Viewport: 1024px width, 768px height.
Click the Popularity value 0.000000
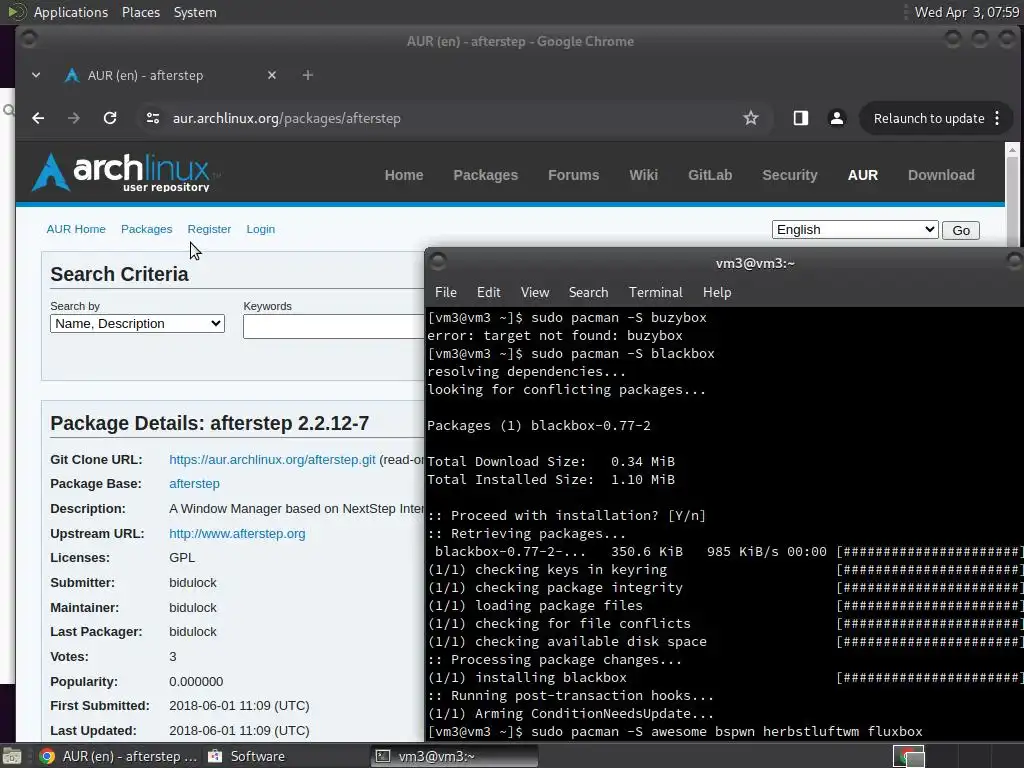(x=196, y=681)
